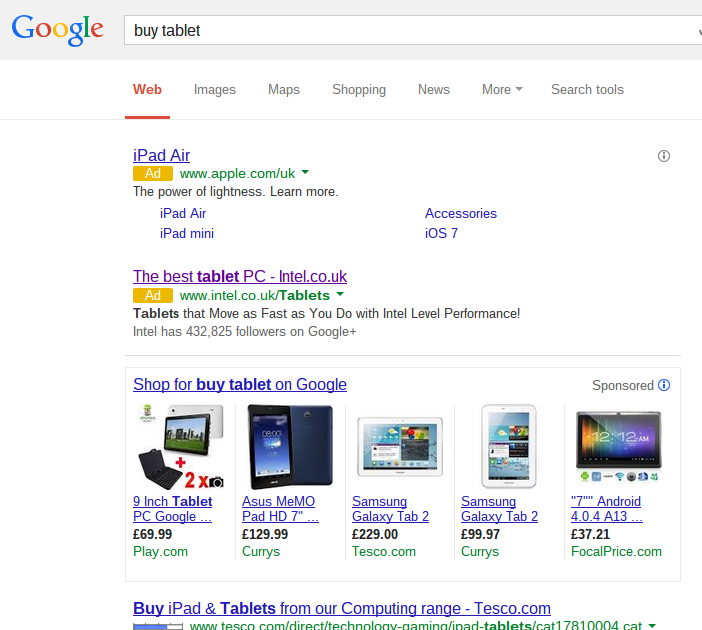
Task: Open 'Shop for buy tablet on Google' link
Action: tap(240, 385)
